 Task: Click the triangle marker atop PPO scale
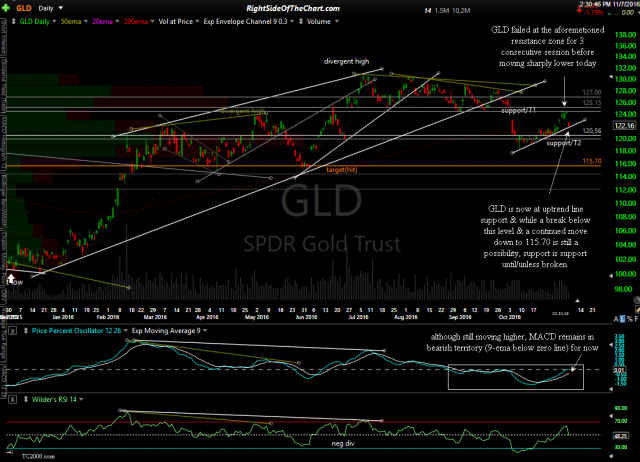pos(611,345)
